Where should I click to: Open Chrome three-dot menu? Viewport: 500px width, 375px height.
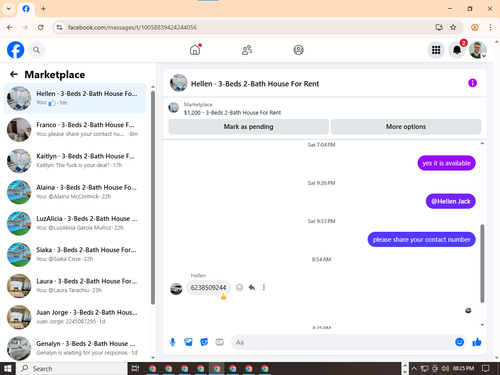(x=490, y=27)
